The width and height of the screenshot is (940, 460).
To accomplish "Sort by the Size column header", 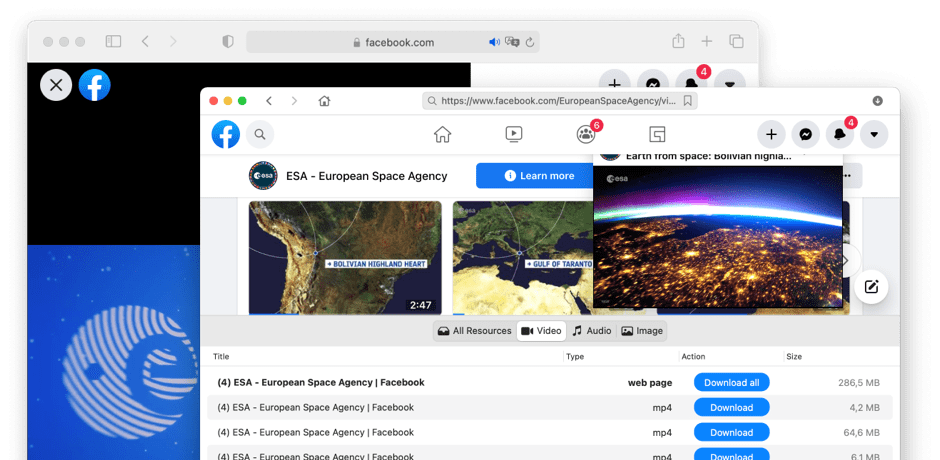I will pos(794,356).
